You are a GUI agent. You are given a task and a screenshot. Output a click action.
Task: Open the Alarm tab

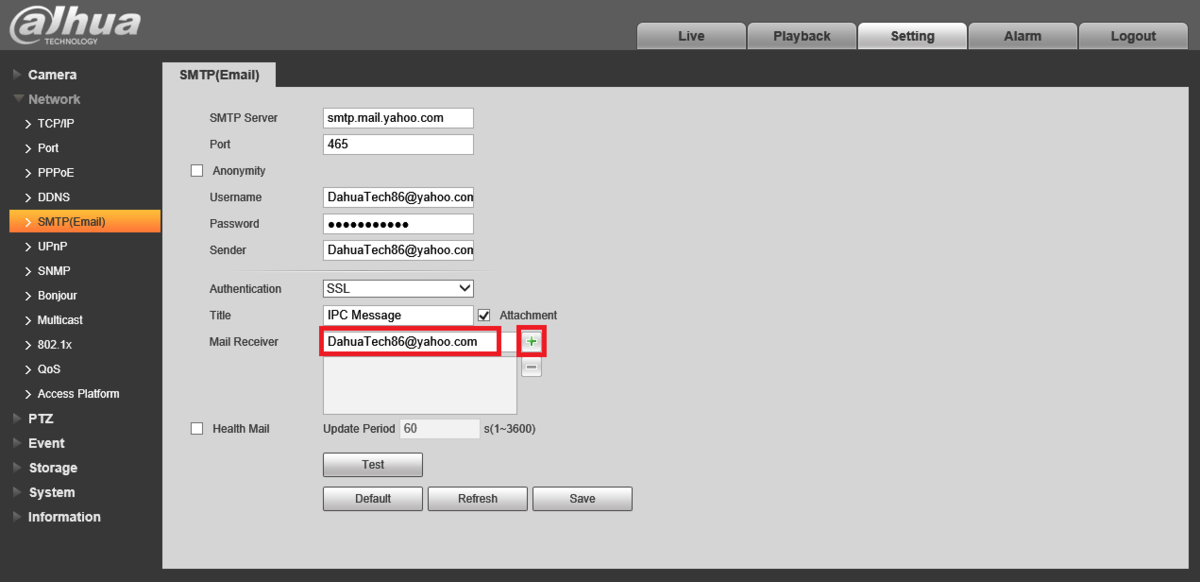(1022, 36)
